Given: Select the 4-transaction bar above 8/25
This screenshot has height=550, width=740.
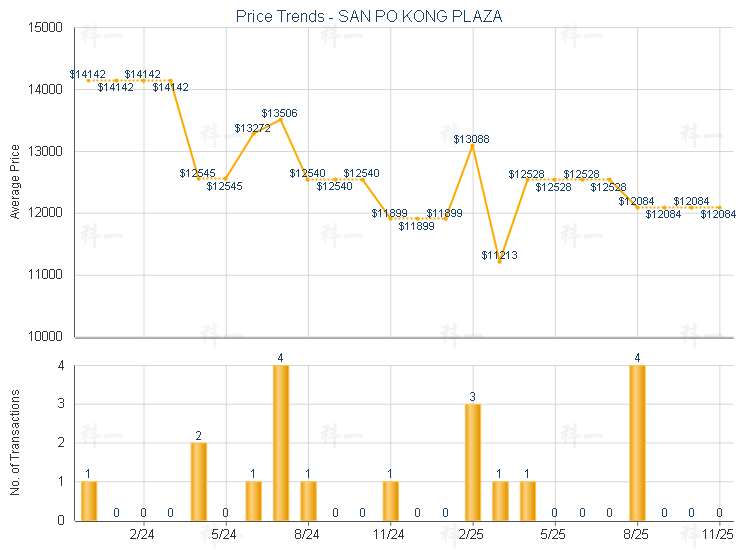Looking at the screenshot, I should point(637,443).
